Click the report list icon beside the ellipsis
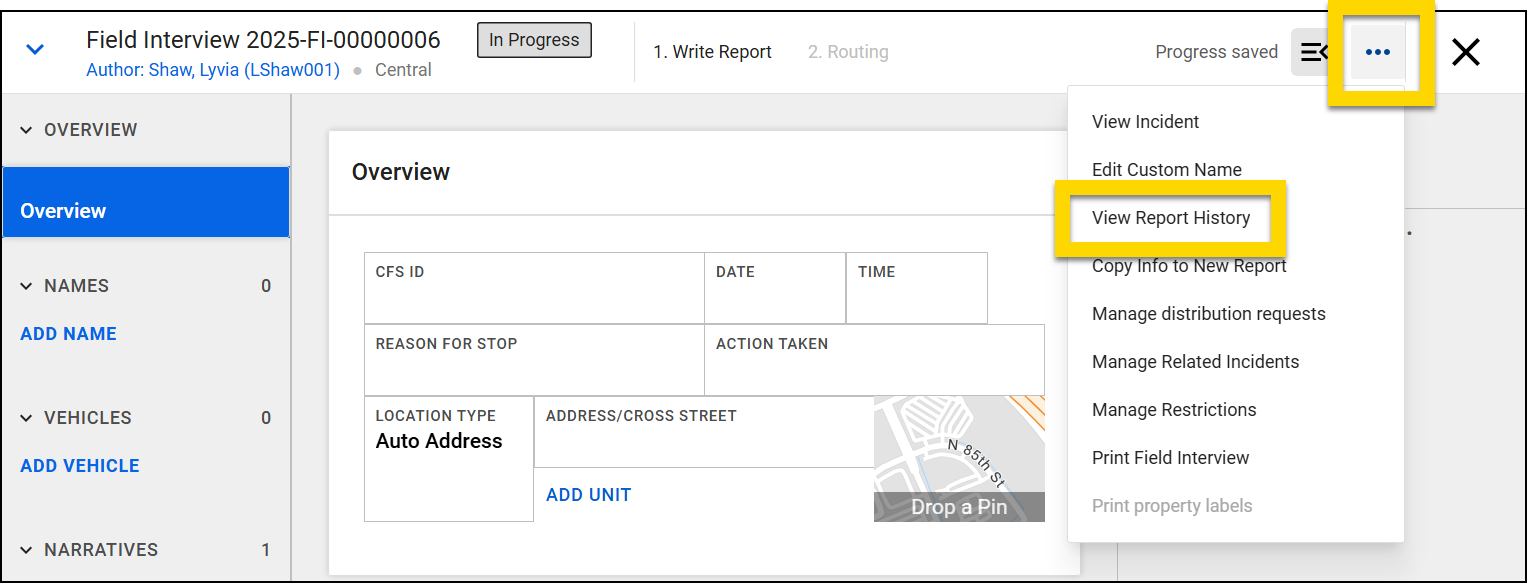Viewport: 1527px width, 583px height. pos(1315,51)
